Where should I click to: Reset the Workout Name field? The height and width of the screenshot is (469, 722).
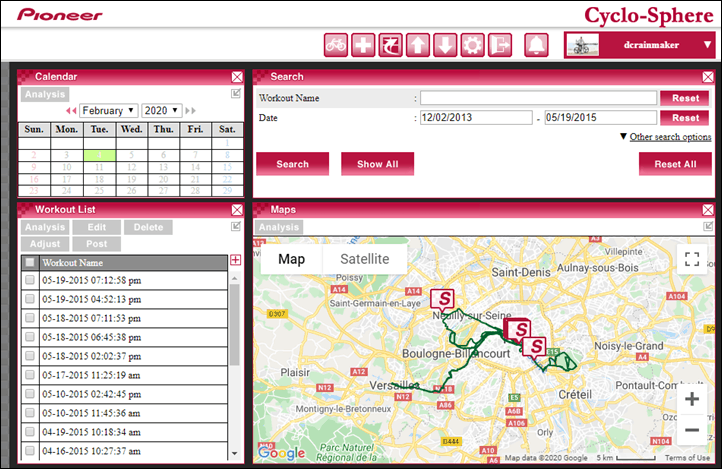tap(685, 98)
